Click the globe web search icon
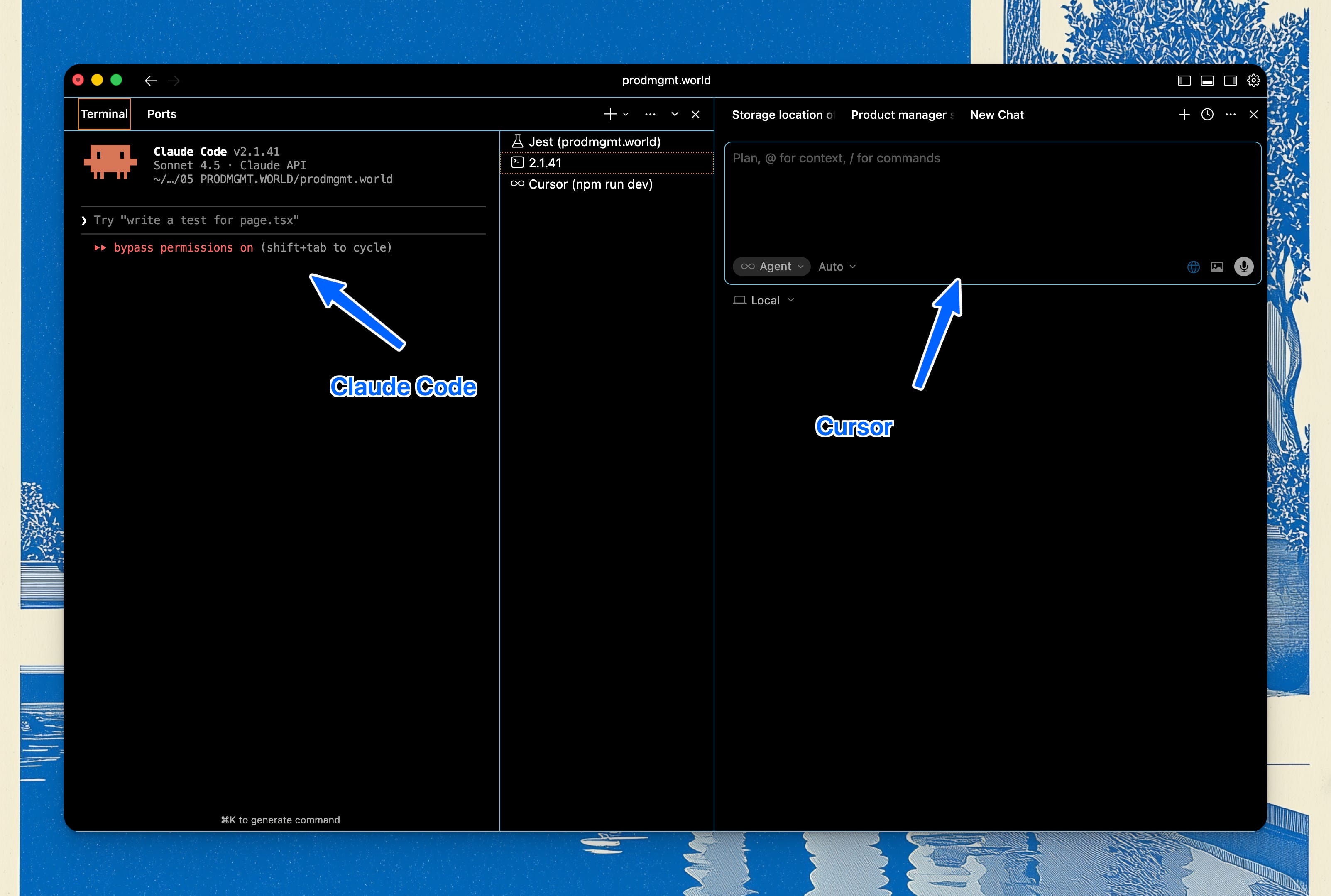 point(1193,267)
